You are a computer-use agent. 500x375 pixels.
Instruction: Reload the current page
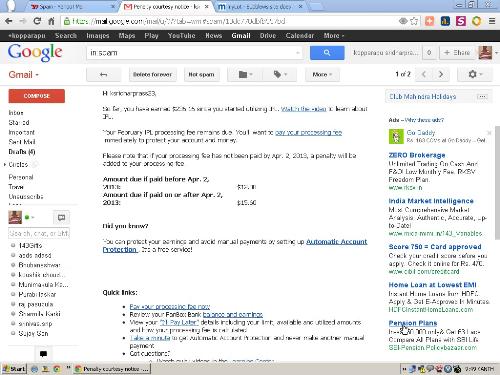[x=37, y=21]
